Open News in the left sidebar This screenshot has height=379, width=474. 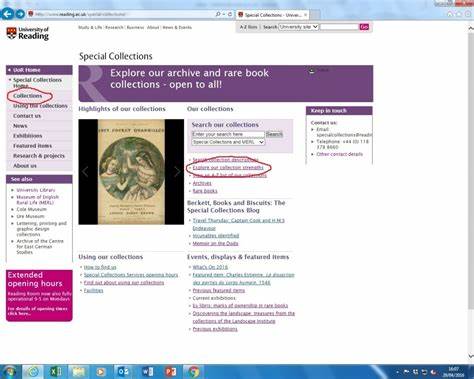pyautogui.click(x=20, y=126)
